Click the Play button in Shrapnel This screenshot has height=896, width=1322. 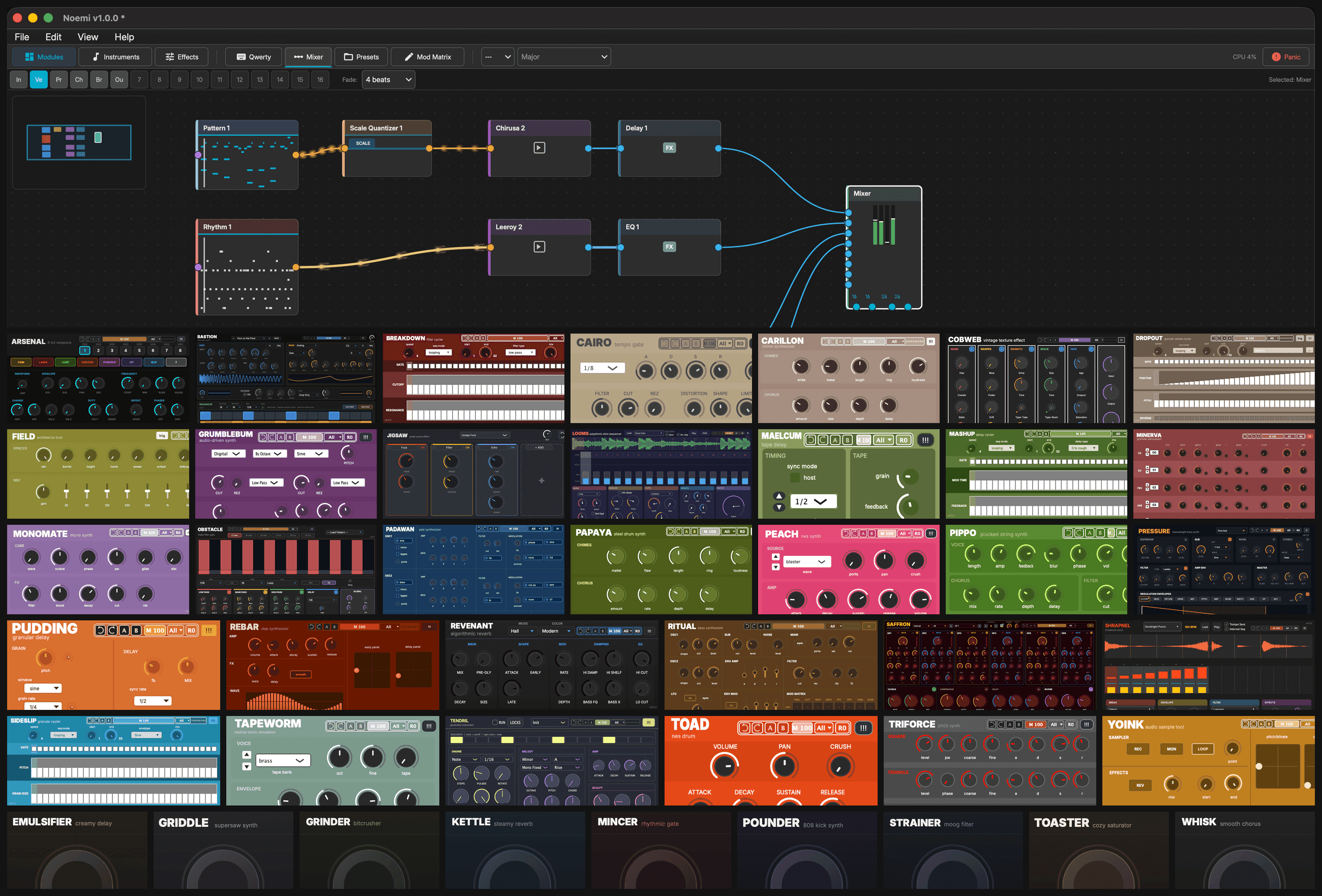[x=1217, y=627]
